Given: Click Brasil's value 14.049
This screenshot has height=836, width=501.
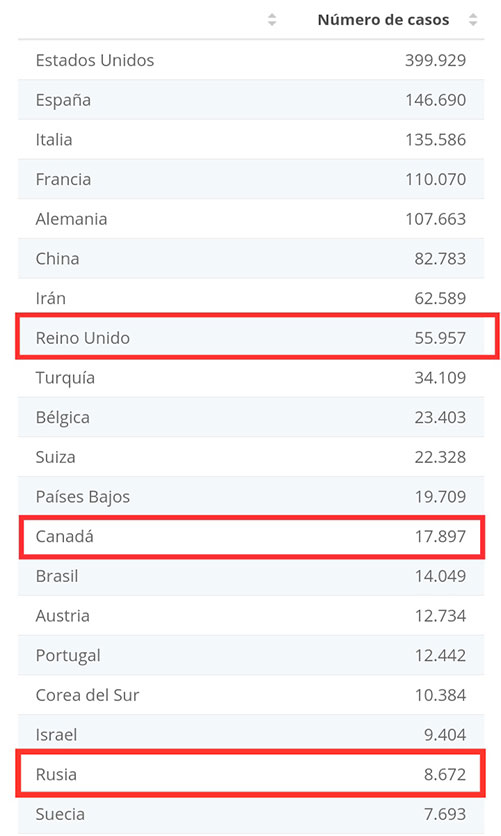Looking at the screenshot, I should pyautogui.click(x=440, y=576).
